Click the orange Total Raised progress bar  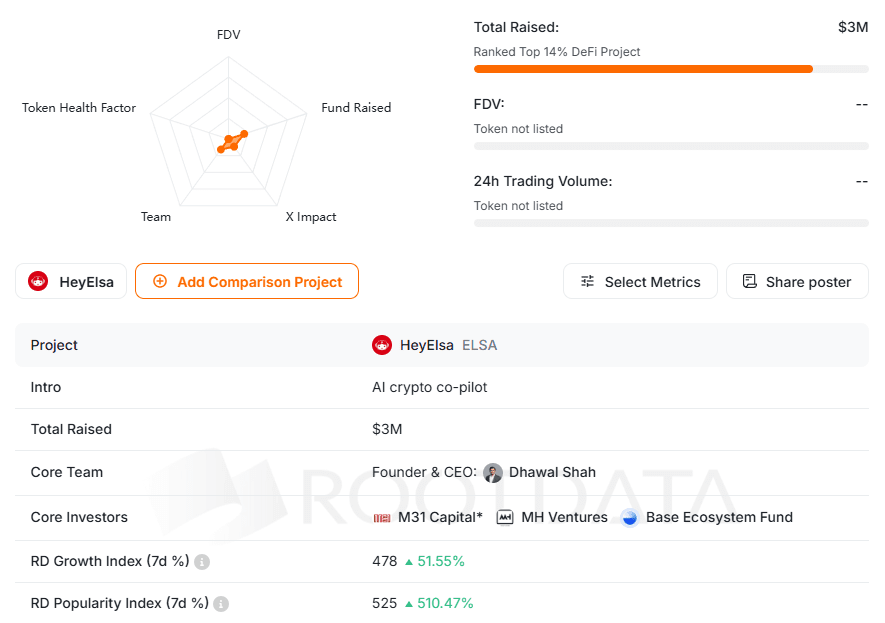point(643,69)
